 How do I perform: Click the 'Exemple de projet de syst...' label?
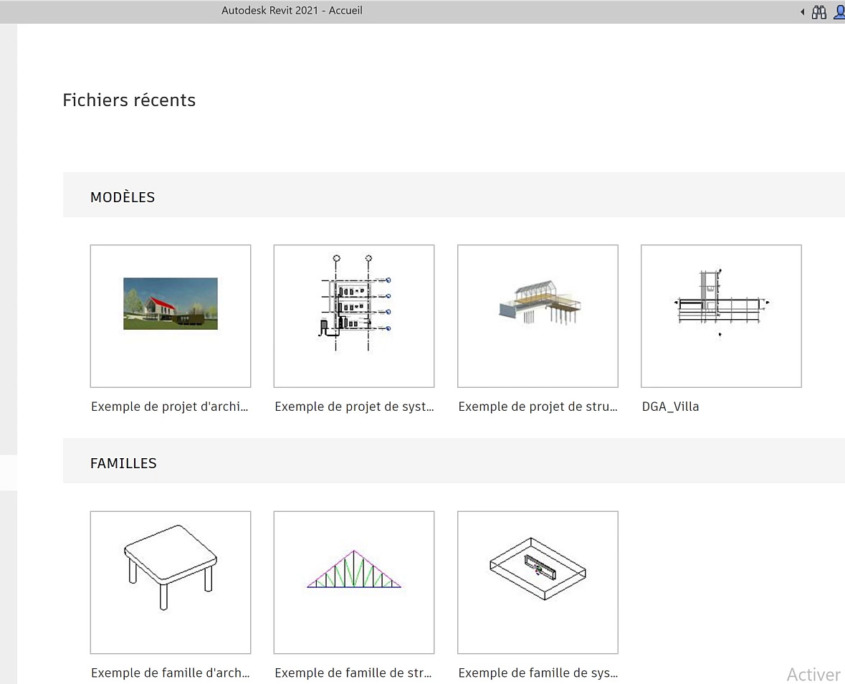point(354,406)
